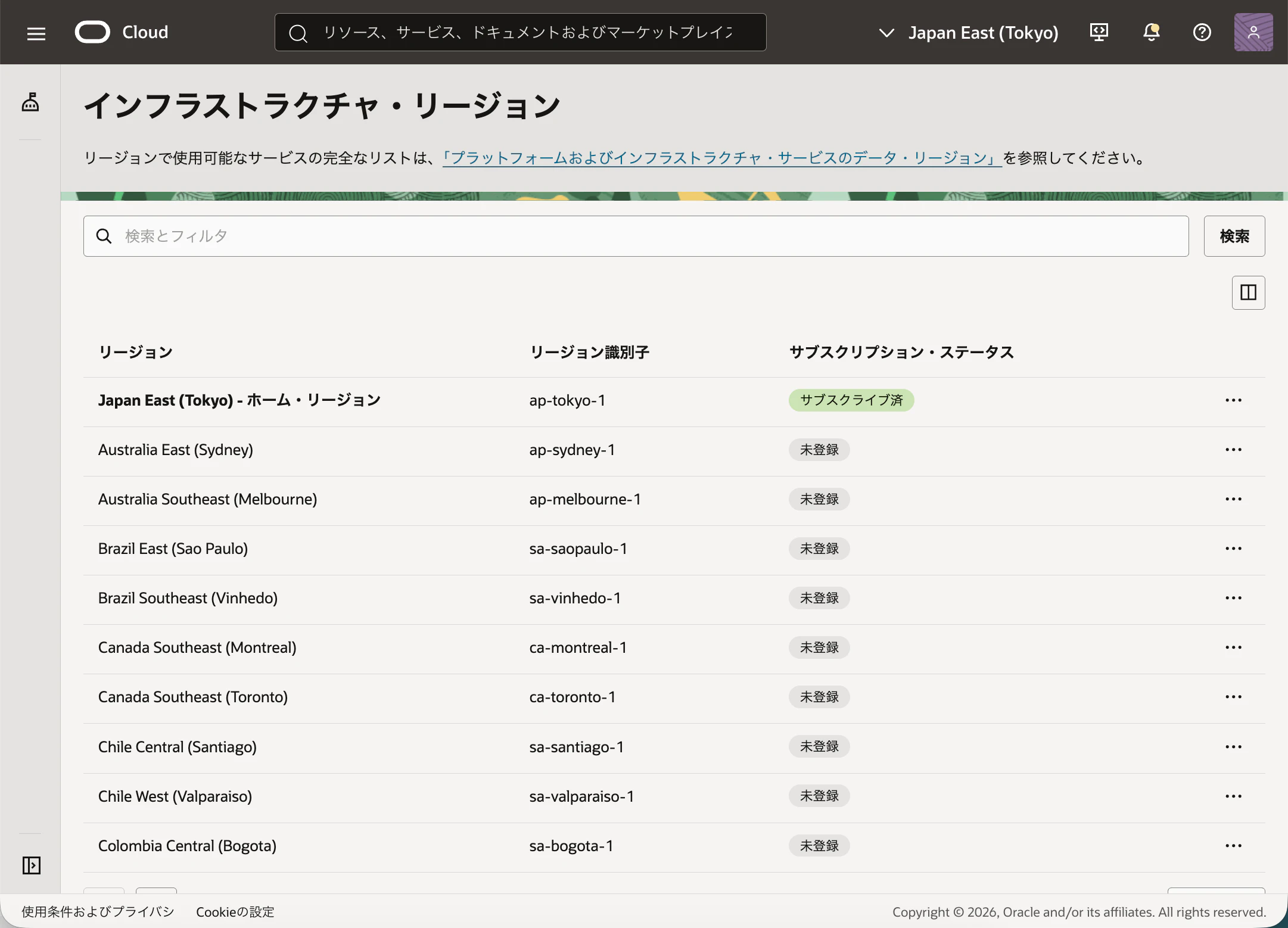
Task: Click the sidebar governance icon
Action: click(x=30, y=102)
